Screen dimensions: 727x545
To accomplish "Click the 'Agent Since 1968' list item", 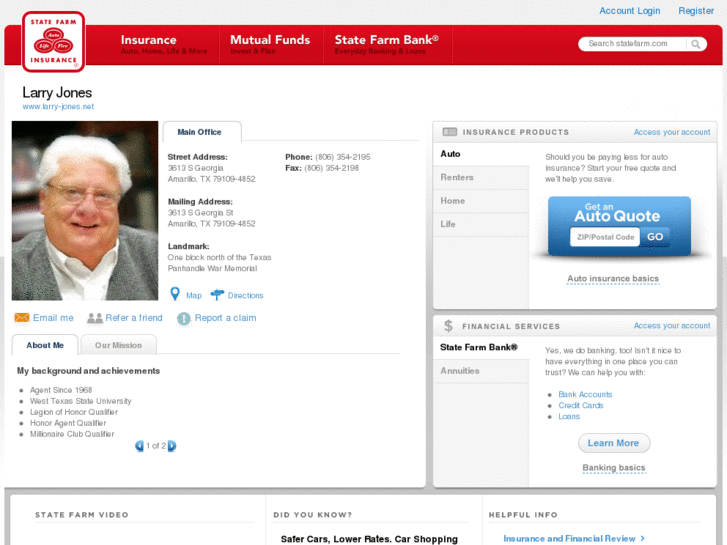I will click(61, 390).
